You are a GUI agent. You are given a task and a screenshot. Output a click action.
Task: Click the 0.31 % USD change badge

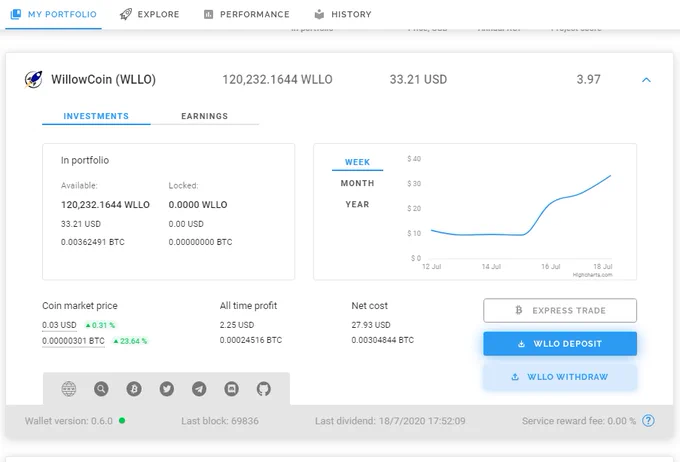pos(100,325)
